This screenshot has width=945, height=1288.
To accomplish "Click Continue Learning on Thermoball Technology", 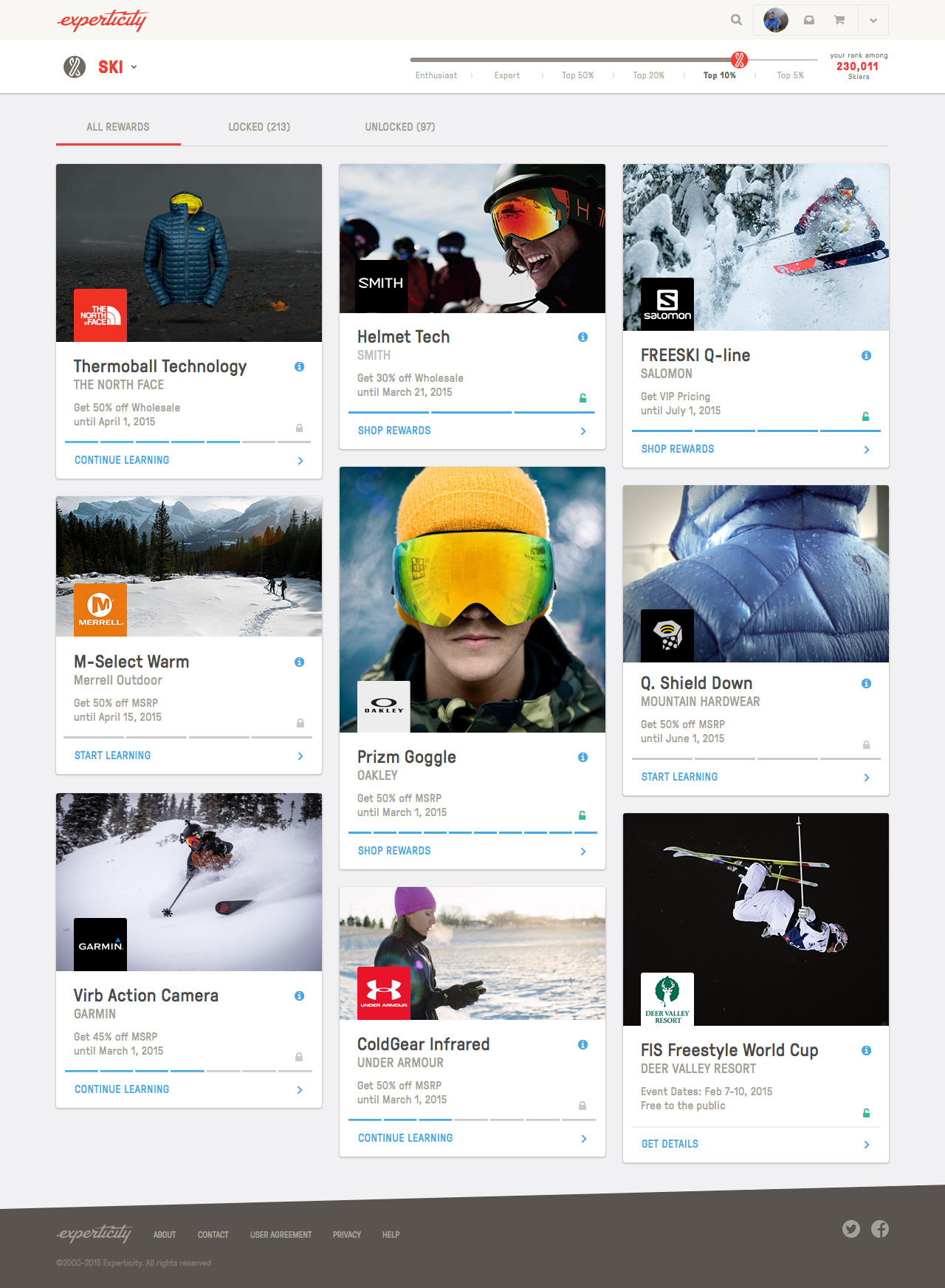I will [122, 460].
